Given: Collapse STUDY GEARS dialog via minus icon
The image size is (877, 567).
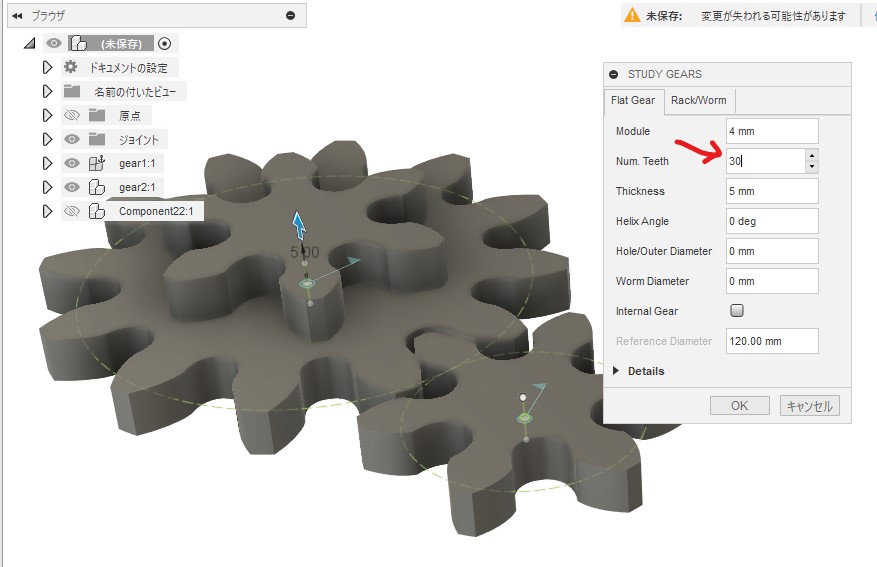Looking at the screenshot, I should point(614,74).
